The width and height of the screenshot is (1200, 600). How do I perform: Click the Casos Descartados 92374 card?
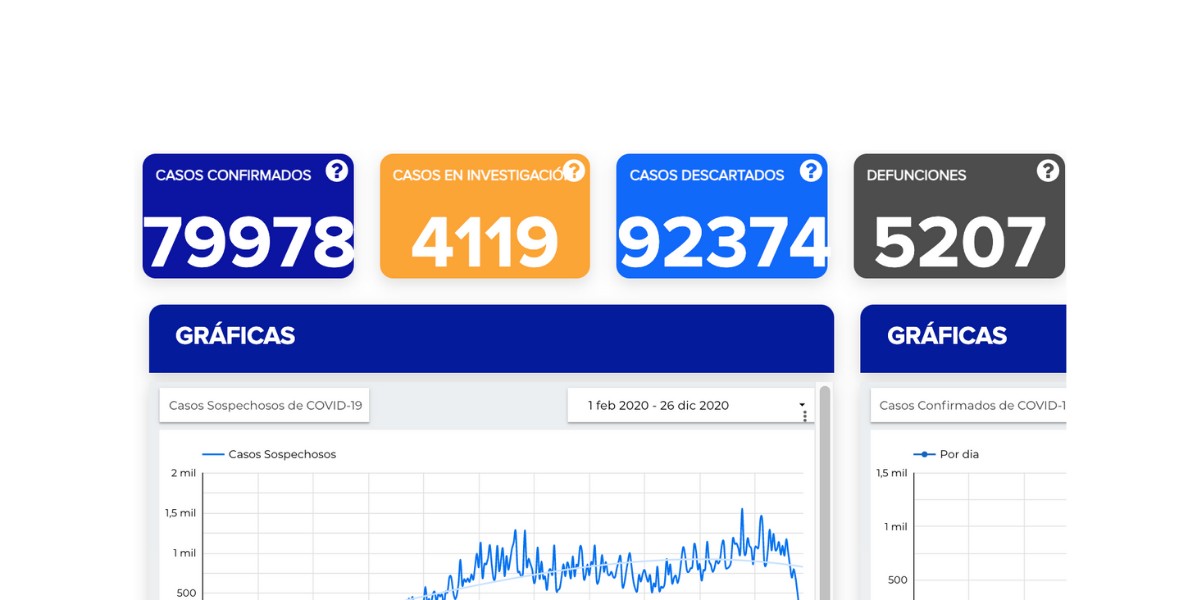click(x=722, y=216)
